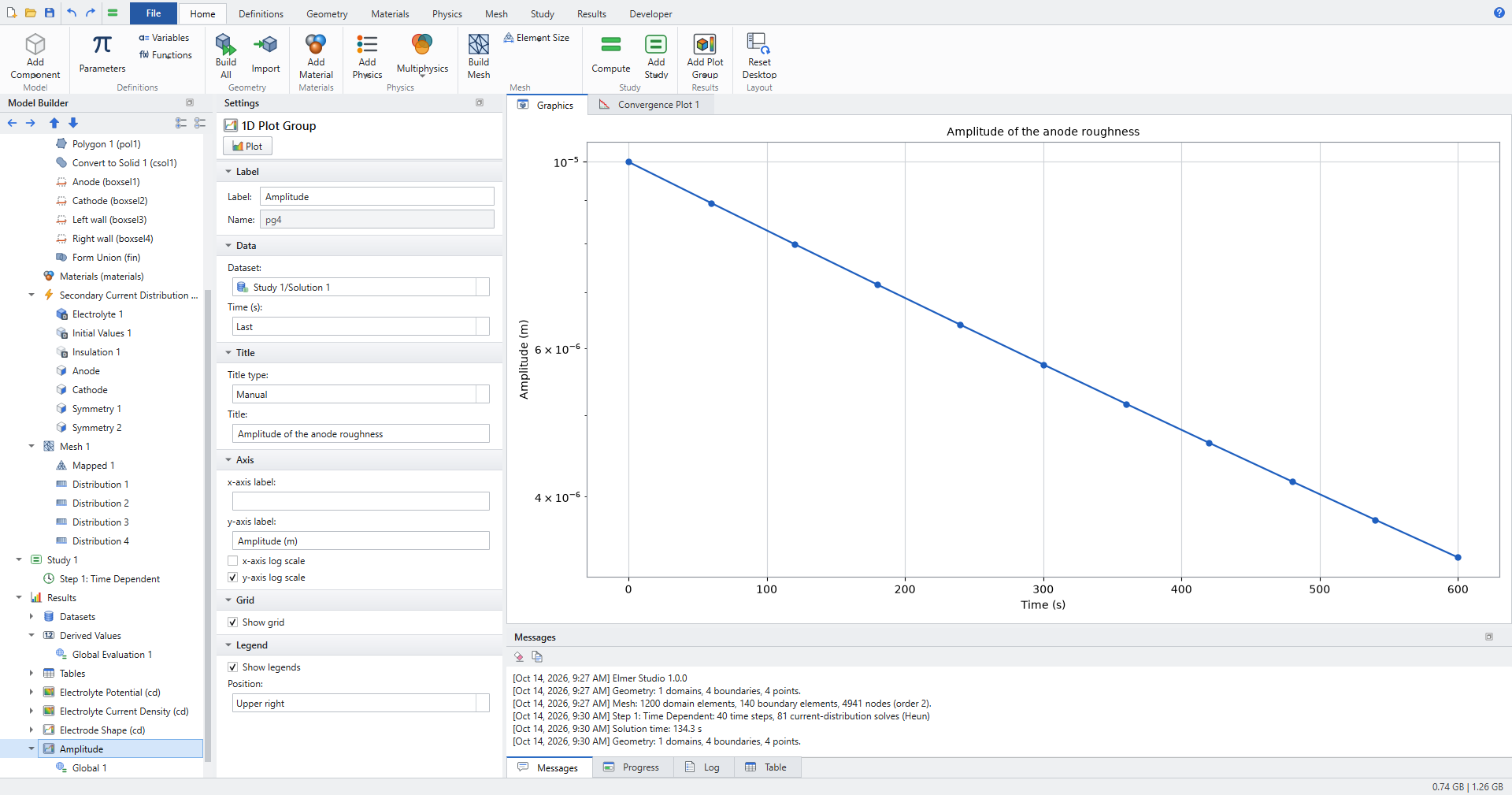1512x795 pixels.
Task: Click the Element Size button
Action: [x=536, y=38]
